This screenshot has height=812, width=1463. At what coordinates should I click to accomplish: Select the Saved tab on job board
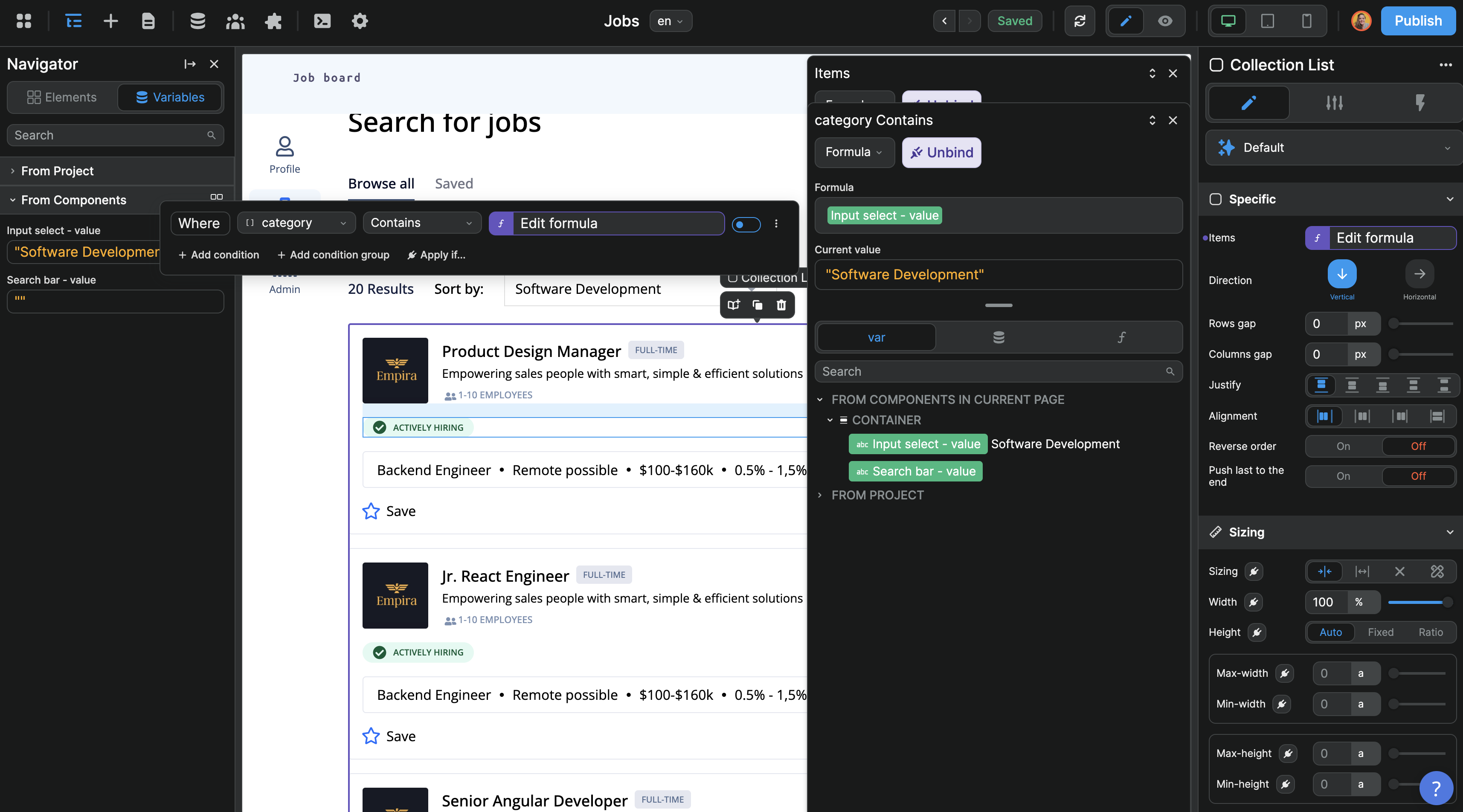pos(453,183)
